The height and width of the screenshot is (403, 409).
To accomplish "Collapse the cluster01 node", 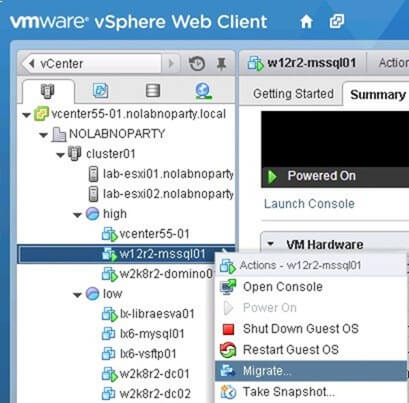I will pyautogui.click(x=60, y=155).
